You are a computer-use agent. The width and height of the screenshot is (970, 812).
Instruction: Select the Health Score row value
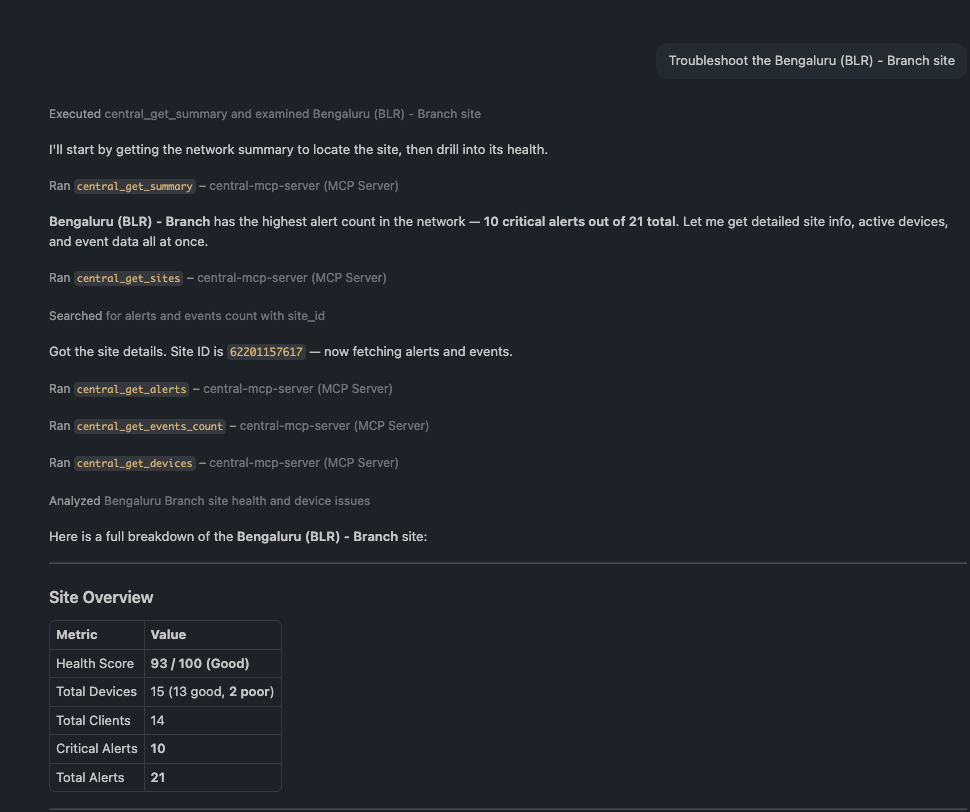click(x=199, y=663)
